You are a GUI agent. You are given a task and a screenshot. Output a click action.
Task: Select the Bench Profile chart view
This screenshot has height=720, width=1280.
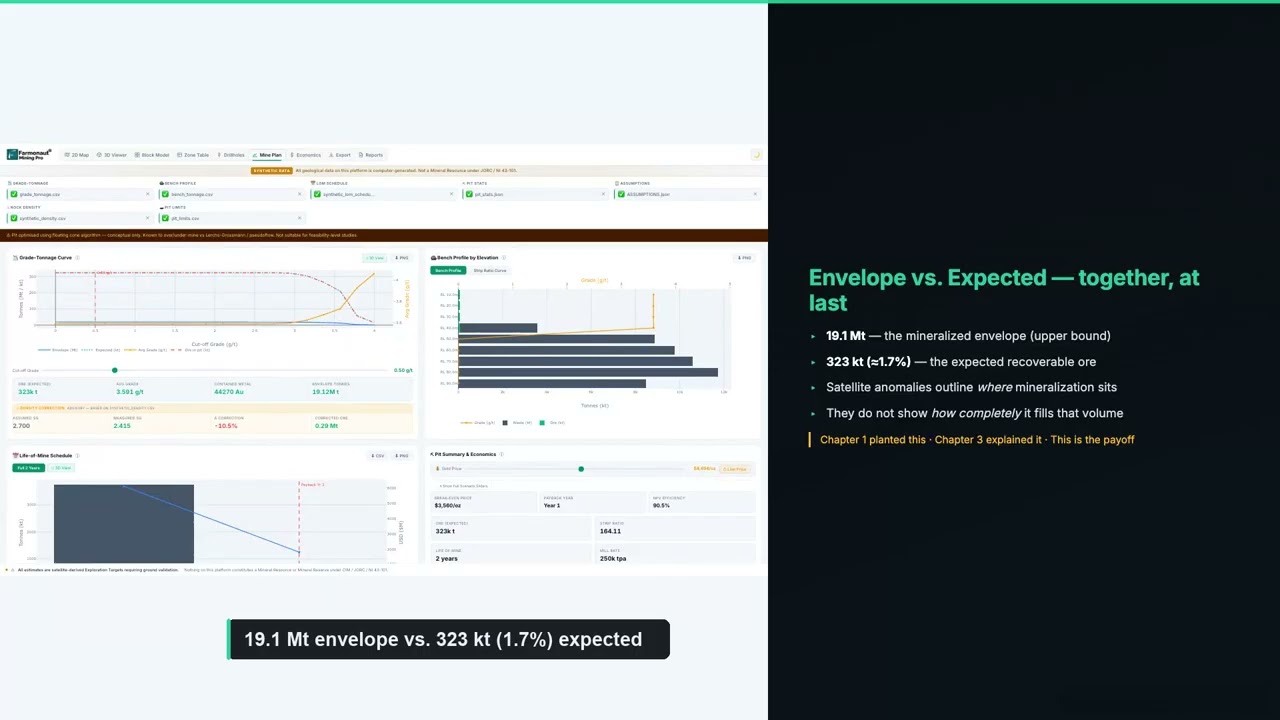[x=448, y=270]
